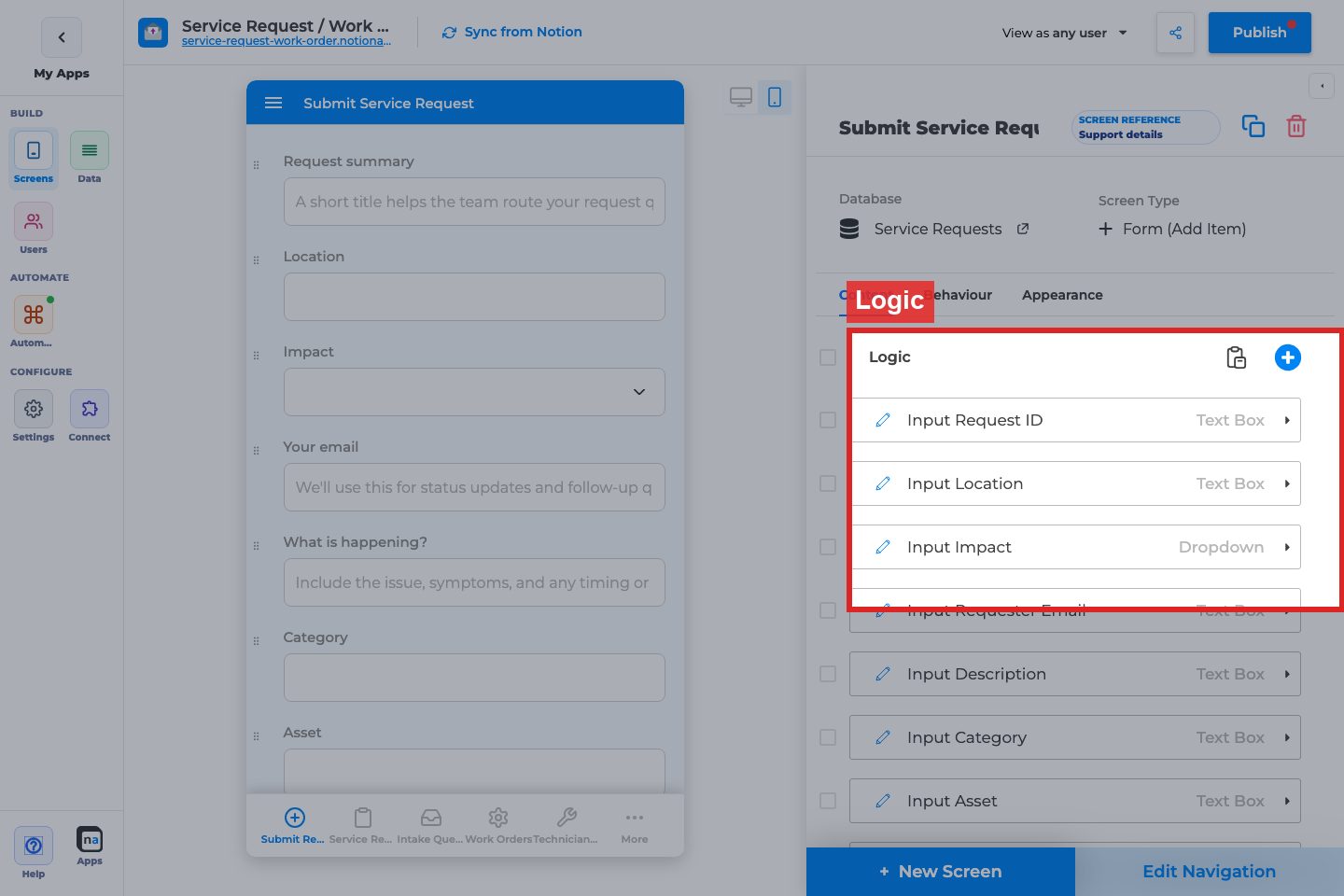Open the Data section
Viewport: 1344px width, 896px height.
point(90,158)
